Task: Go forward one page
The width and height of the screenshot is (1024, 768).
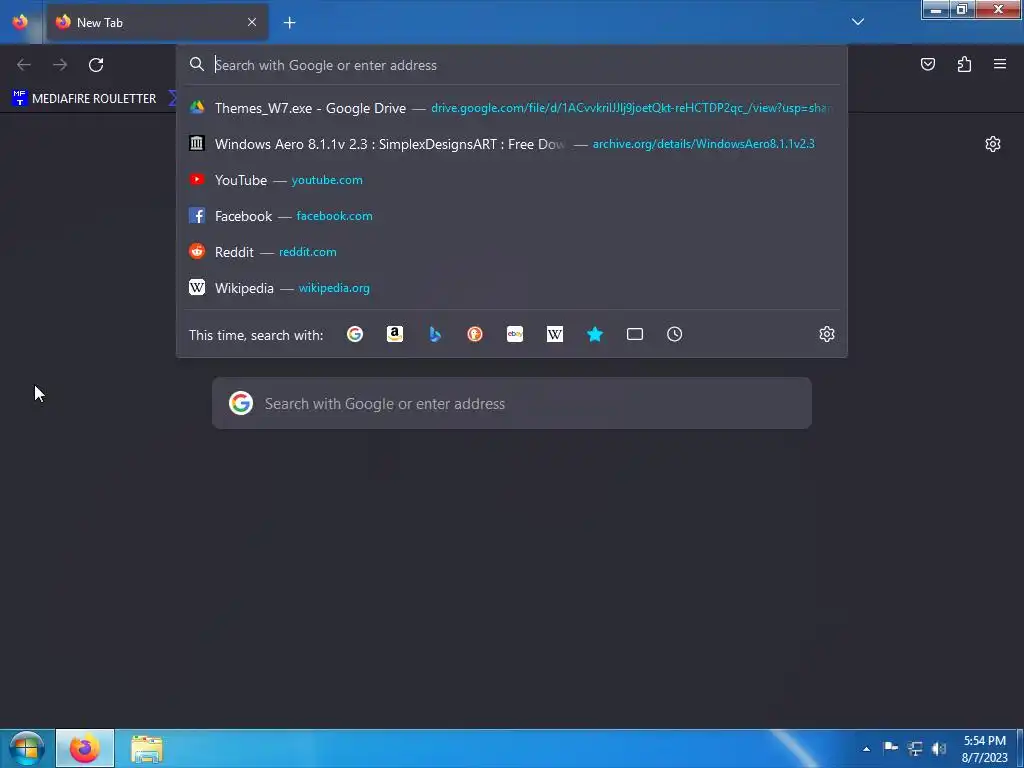Action: point(60,65)
